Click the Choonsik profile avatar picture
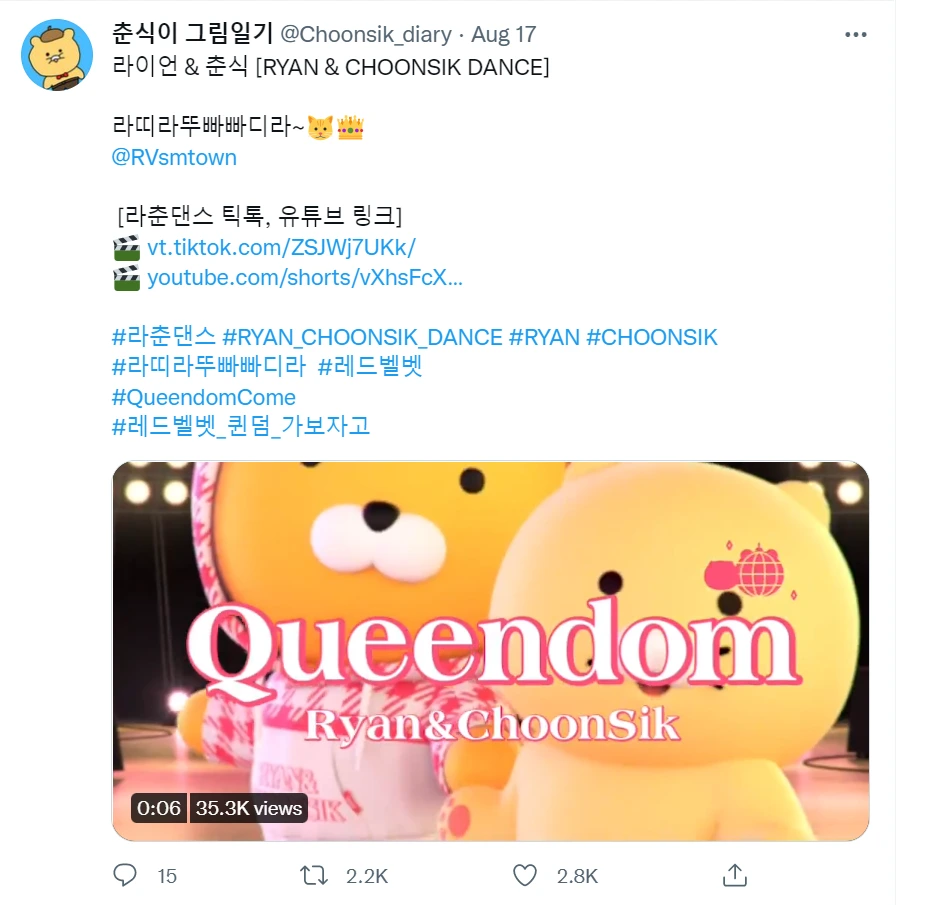This screenshot has width=931, height=905. point(57,55)
